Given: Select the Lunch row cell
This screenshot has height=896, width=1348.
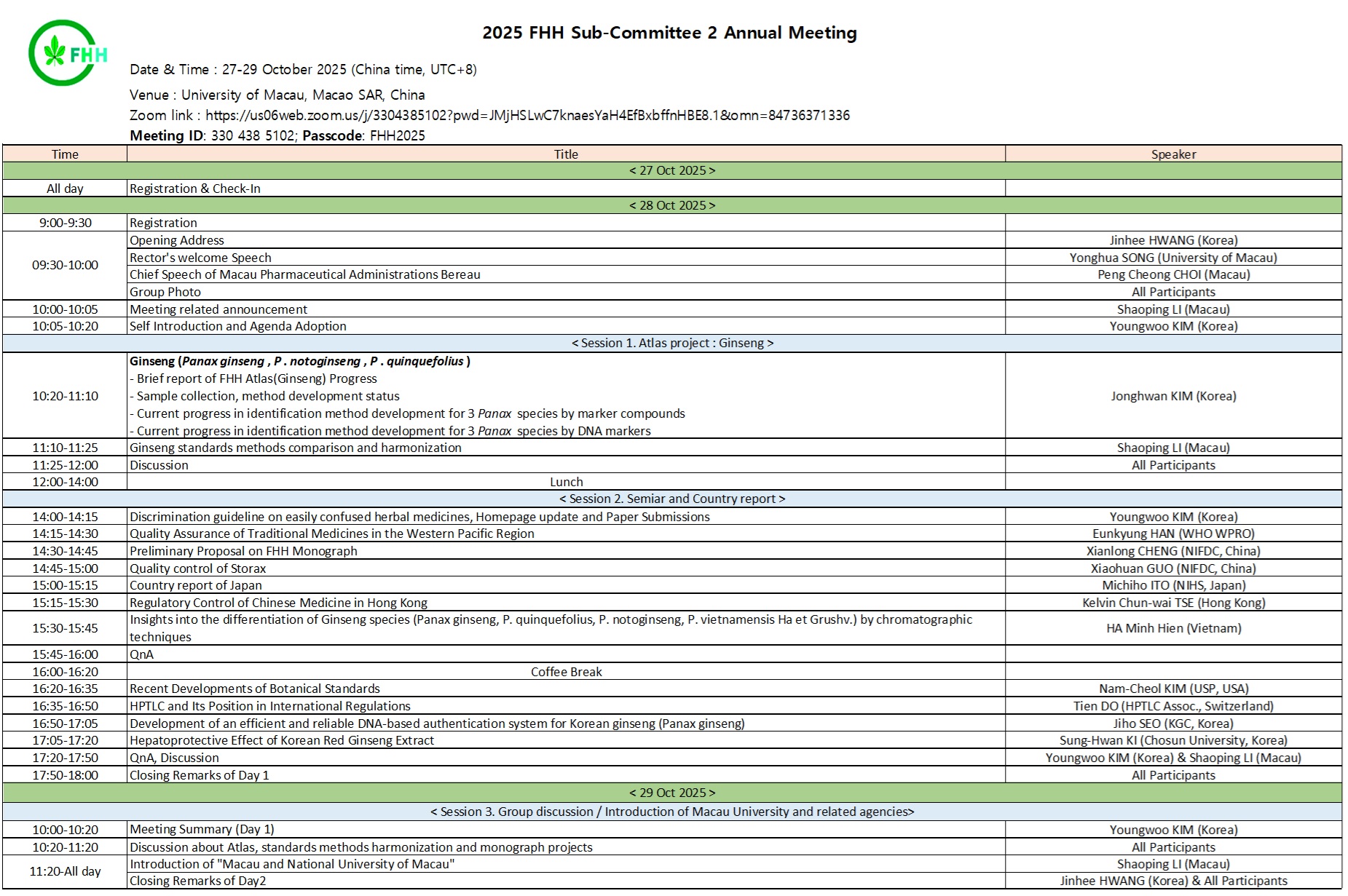Looking at the screenshot, I should (x=566, y=482).
